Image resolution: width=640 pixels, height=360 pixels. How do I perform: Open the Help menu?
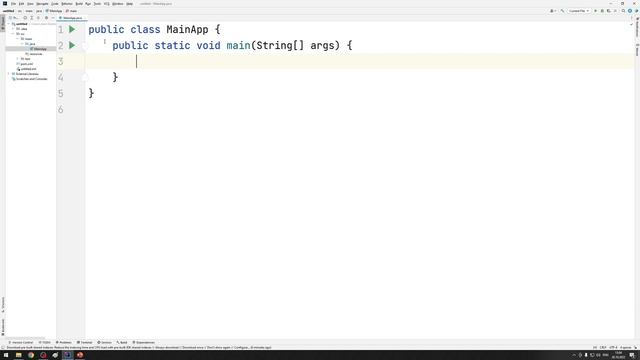[129, 4]
